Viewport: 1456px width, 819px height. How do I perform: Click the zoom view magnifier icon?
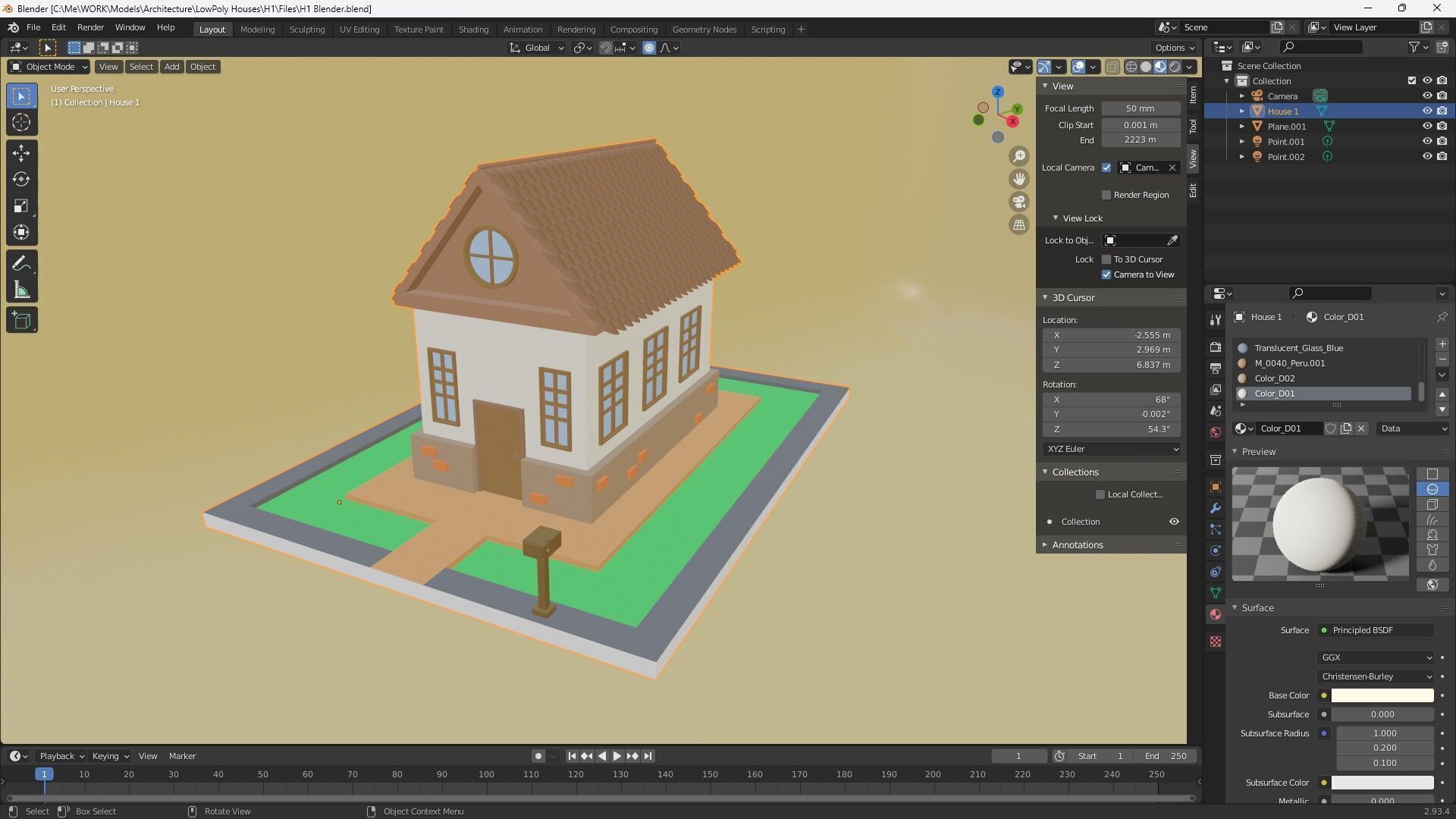click(1019, 156)
